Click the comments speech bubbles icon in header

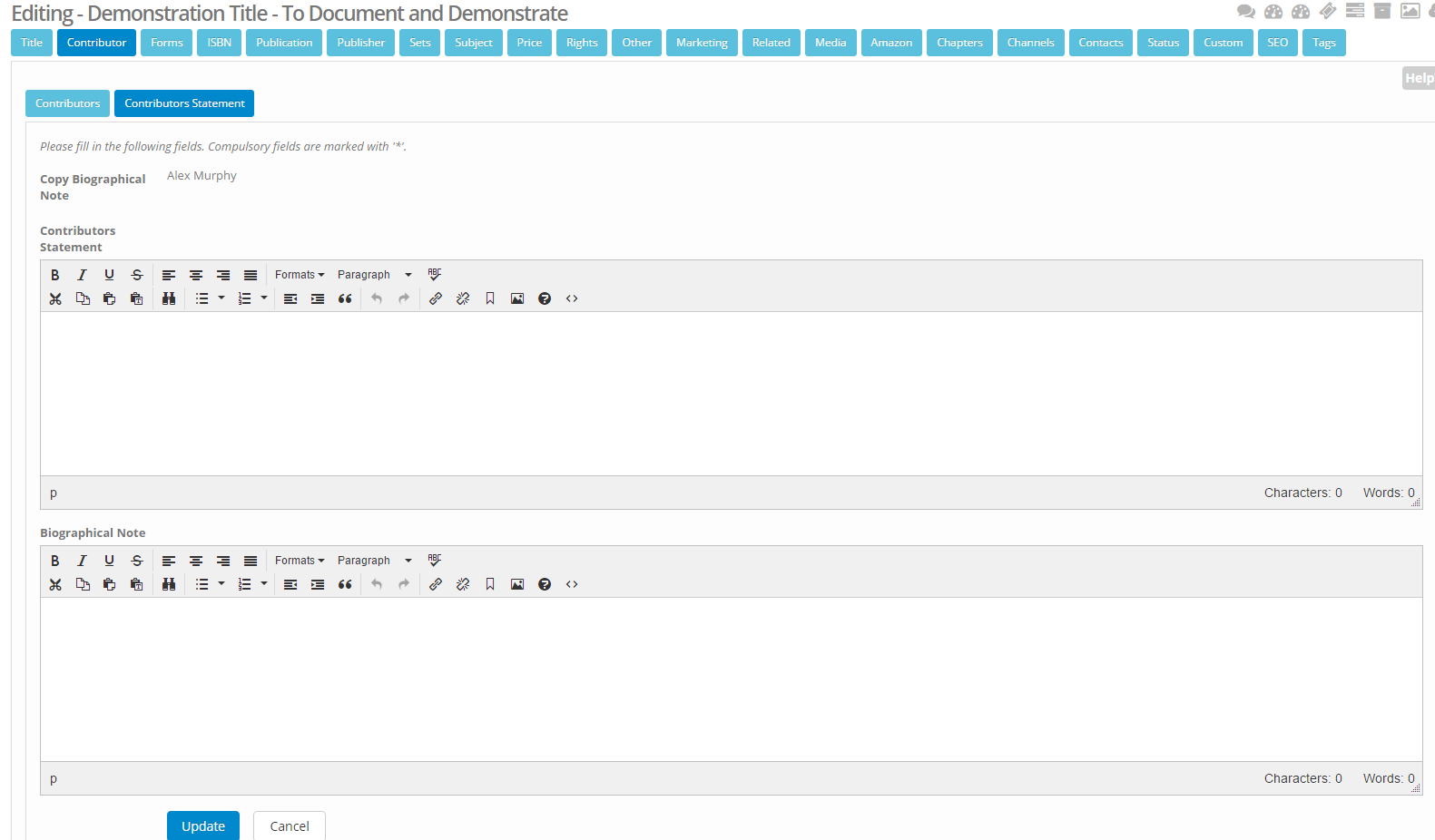(1245, 12)
